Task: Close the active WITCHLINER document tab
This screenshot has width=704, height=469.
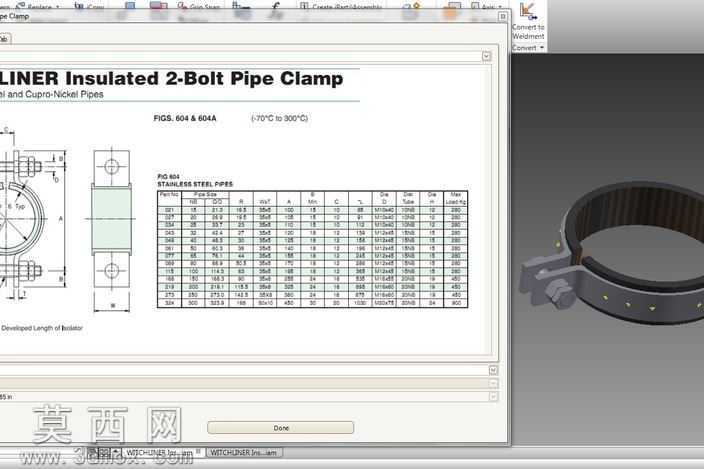Action: [x=198, y=451]
